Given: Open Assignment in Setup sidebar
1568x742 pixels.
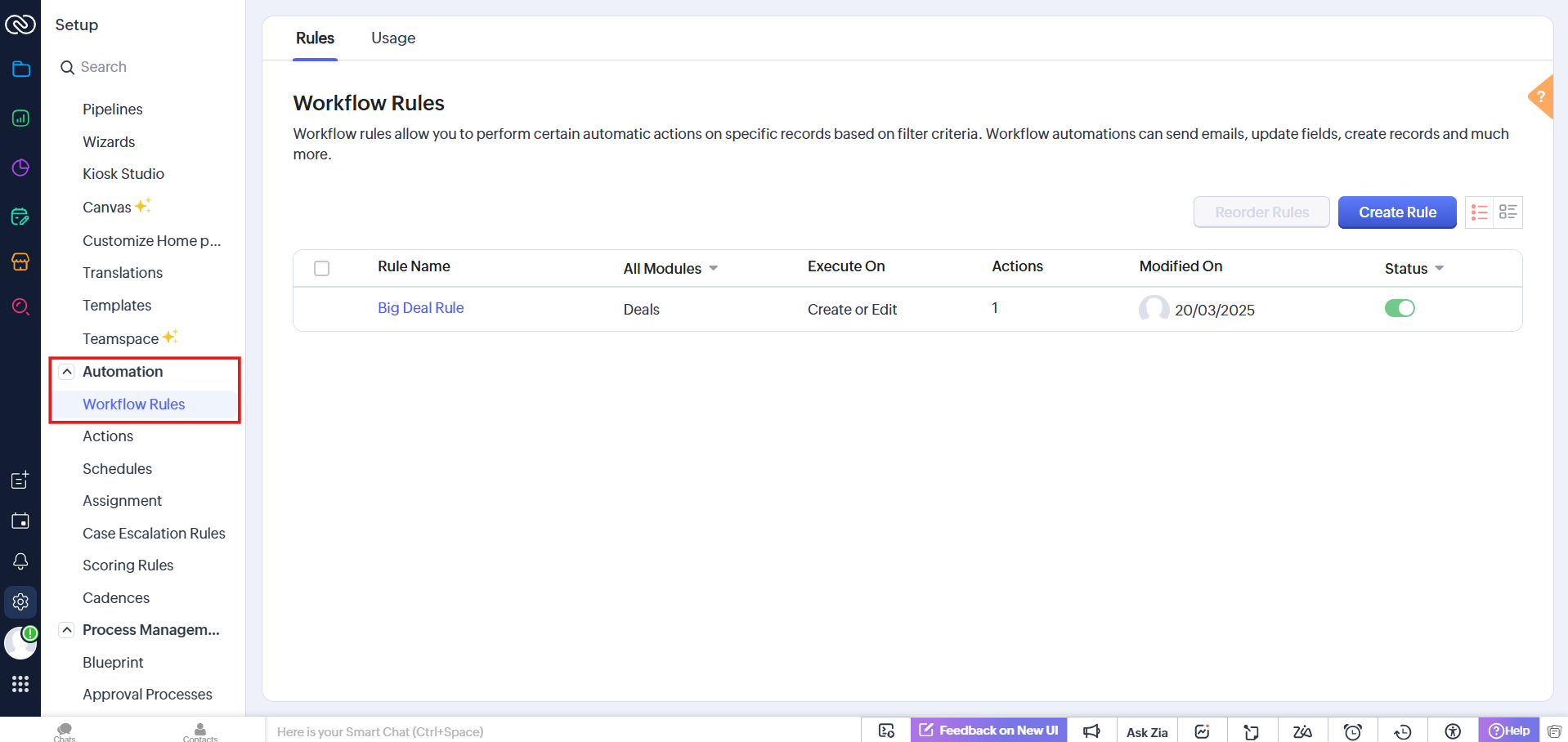Looking at the screenshot, I should tap(122, 501).
